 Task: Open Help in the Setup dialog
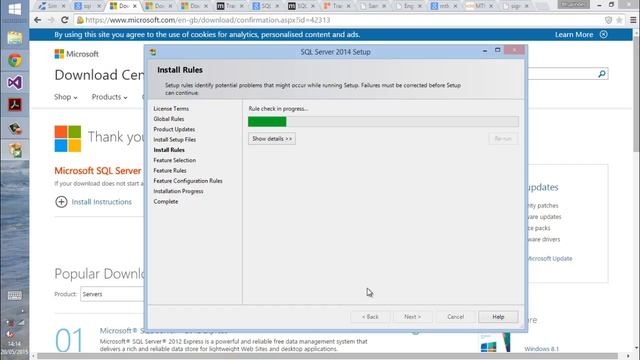(x=498, y=317)
